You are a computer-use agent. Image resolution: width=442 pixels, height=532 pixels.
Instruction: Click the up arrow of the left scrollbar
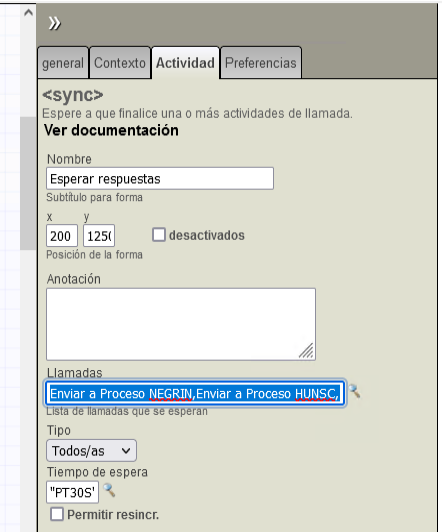pos(28,13)
